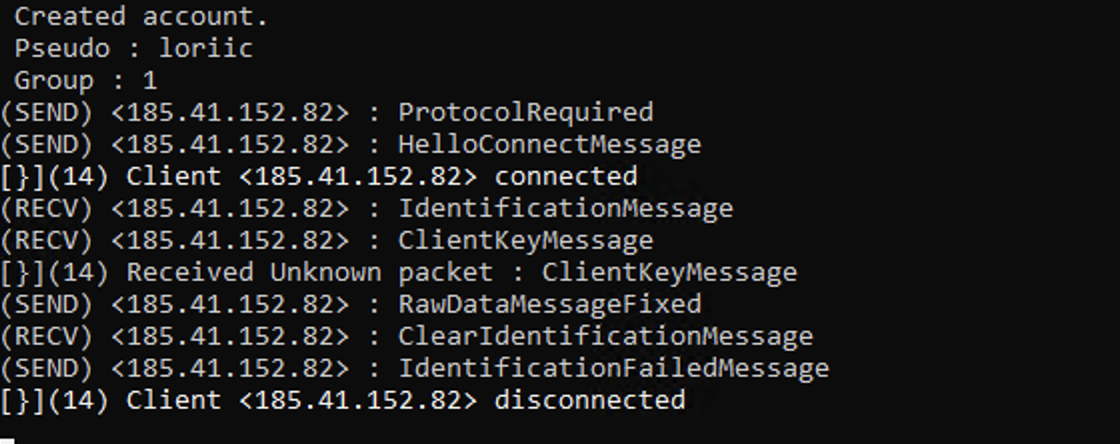Place cursor at the blinking console prompt
The height and width of the screenshot is (444, 1120).
[7, 440]
